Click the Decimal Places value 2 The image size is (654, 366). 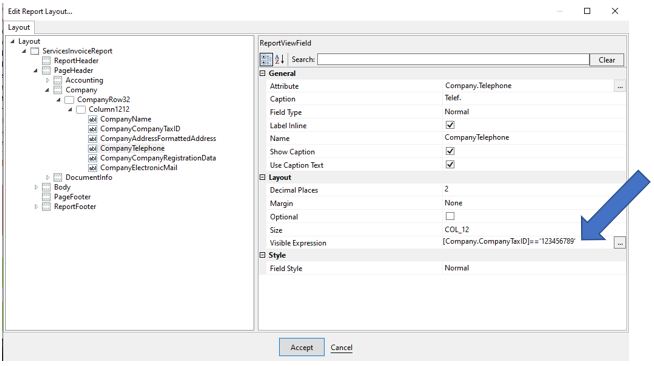point(446,189)
